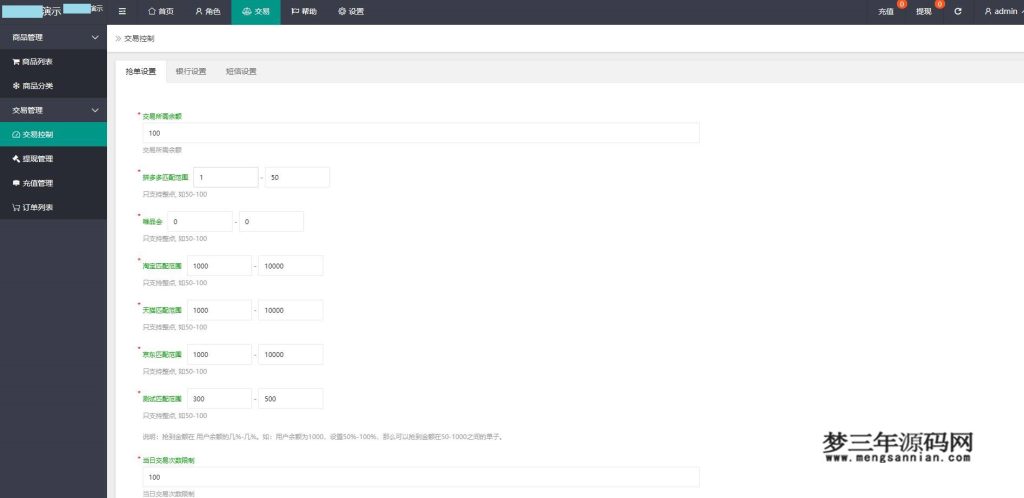The width and height of the screenshot is (1024, 498).
Task: Open 充值管理 in the sidebar
Action: (37, 183)
